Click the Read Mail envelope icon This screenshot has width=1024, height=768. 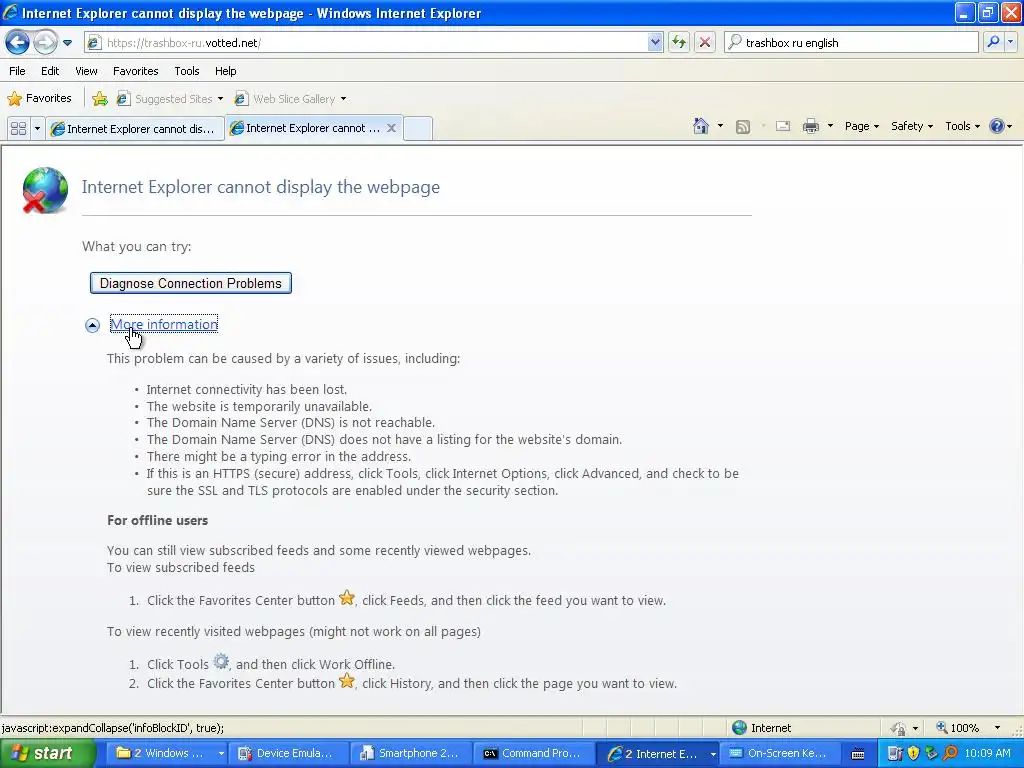(x=783, y=127)
